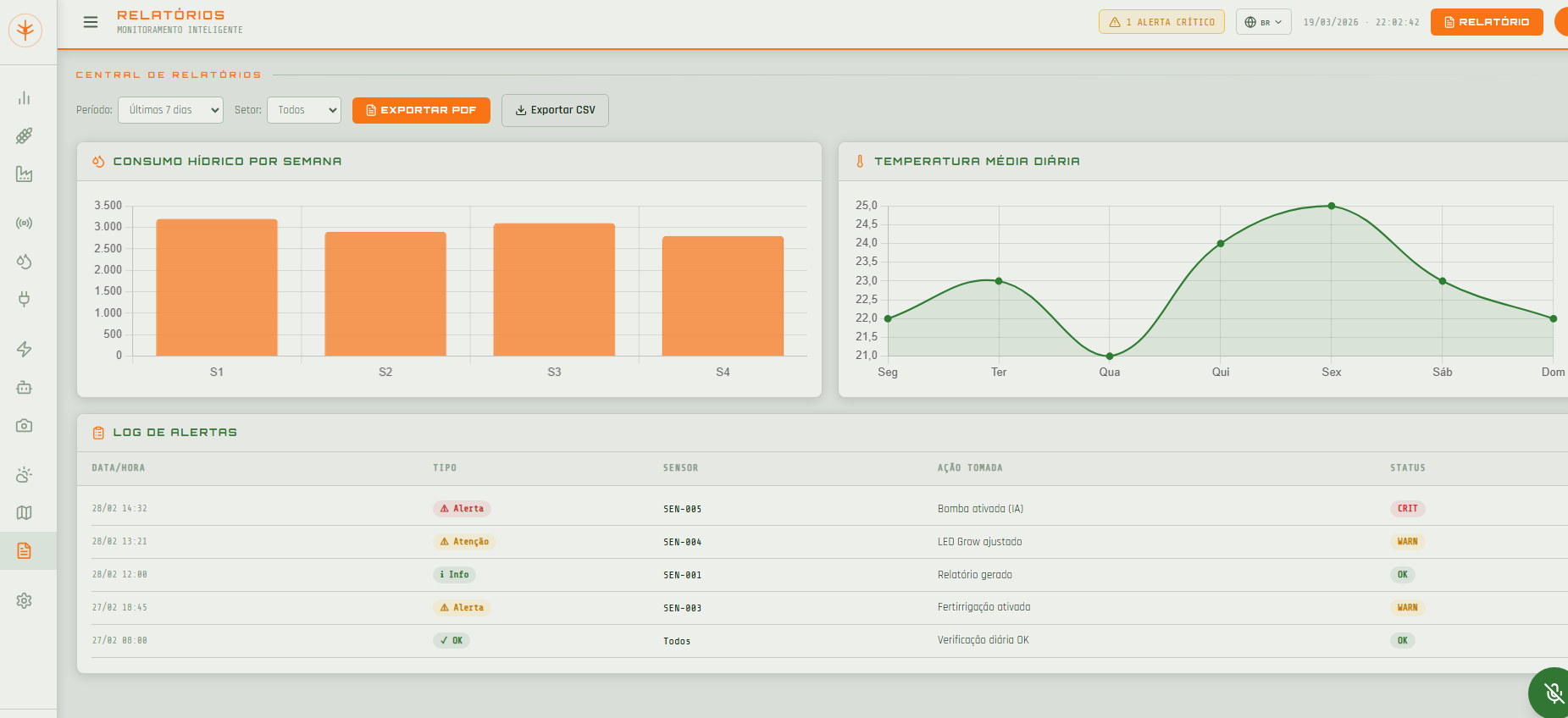Viewport: 1568px width, 718px height.
Task: Click the red Alerta badge for SEN-005
Action: point(462,509)
